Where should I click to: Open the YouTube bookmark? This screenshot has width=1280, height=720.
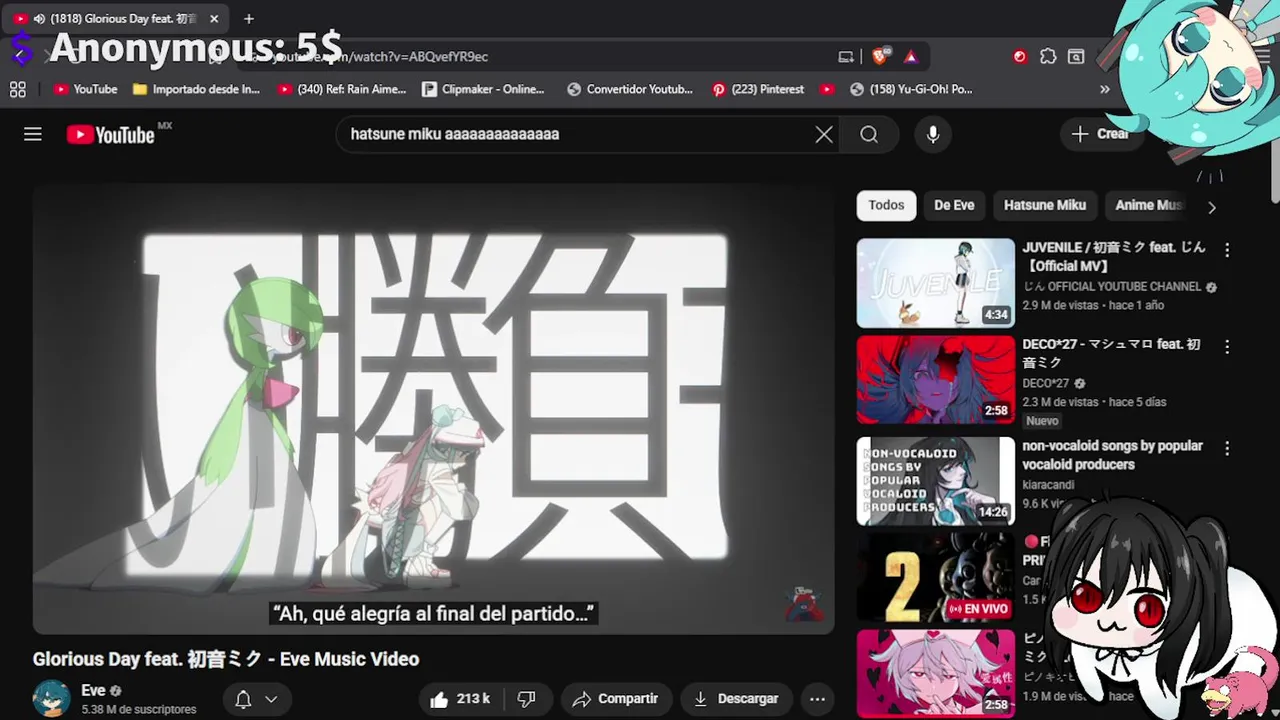[x=86, y=89]
